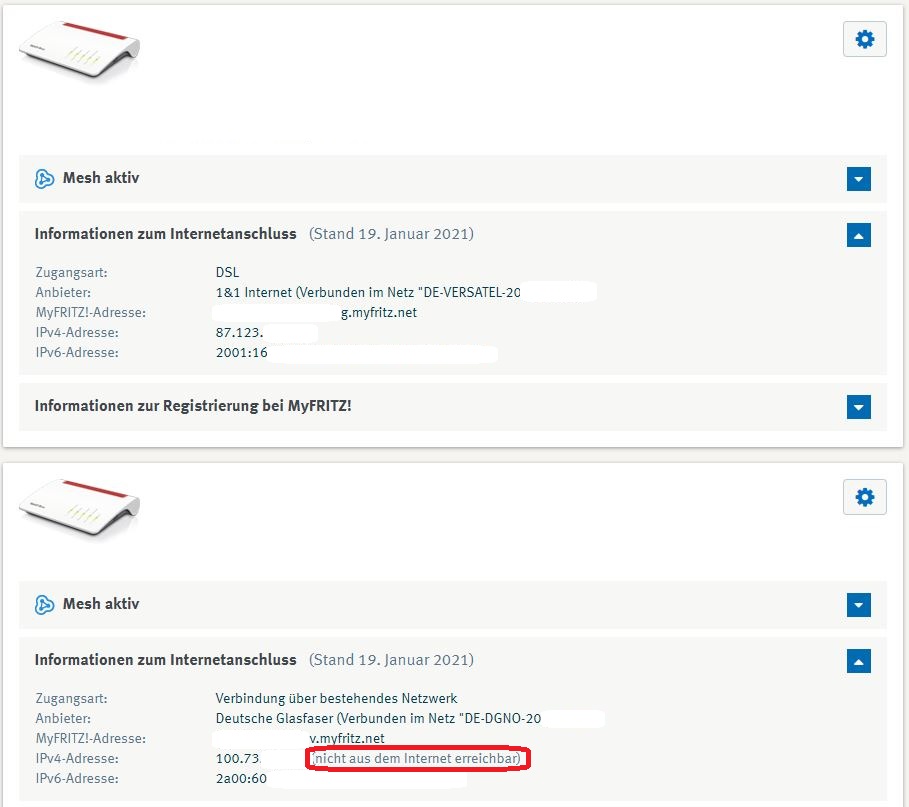The height and width of the screenshot is (807, 909).
Task: Click the first 'Informationen zum Internetanschluss' heading
Action: (x=165, y=234)
